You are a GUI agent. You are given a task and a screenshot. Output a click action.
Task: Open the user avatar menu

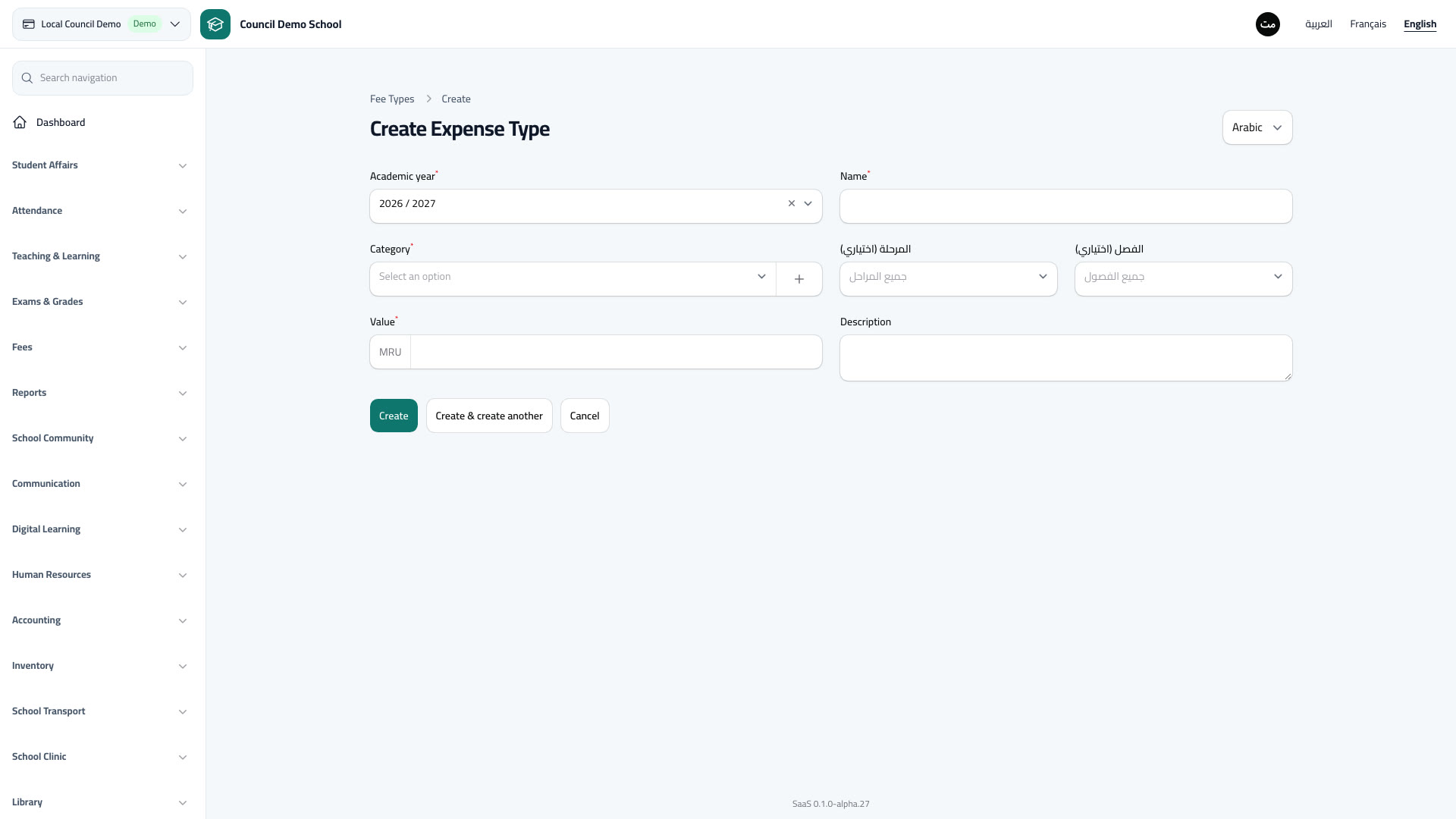pyautogui.click(x=1268, y=24)
